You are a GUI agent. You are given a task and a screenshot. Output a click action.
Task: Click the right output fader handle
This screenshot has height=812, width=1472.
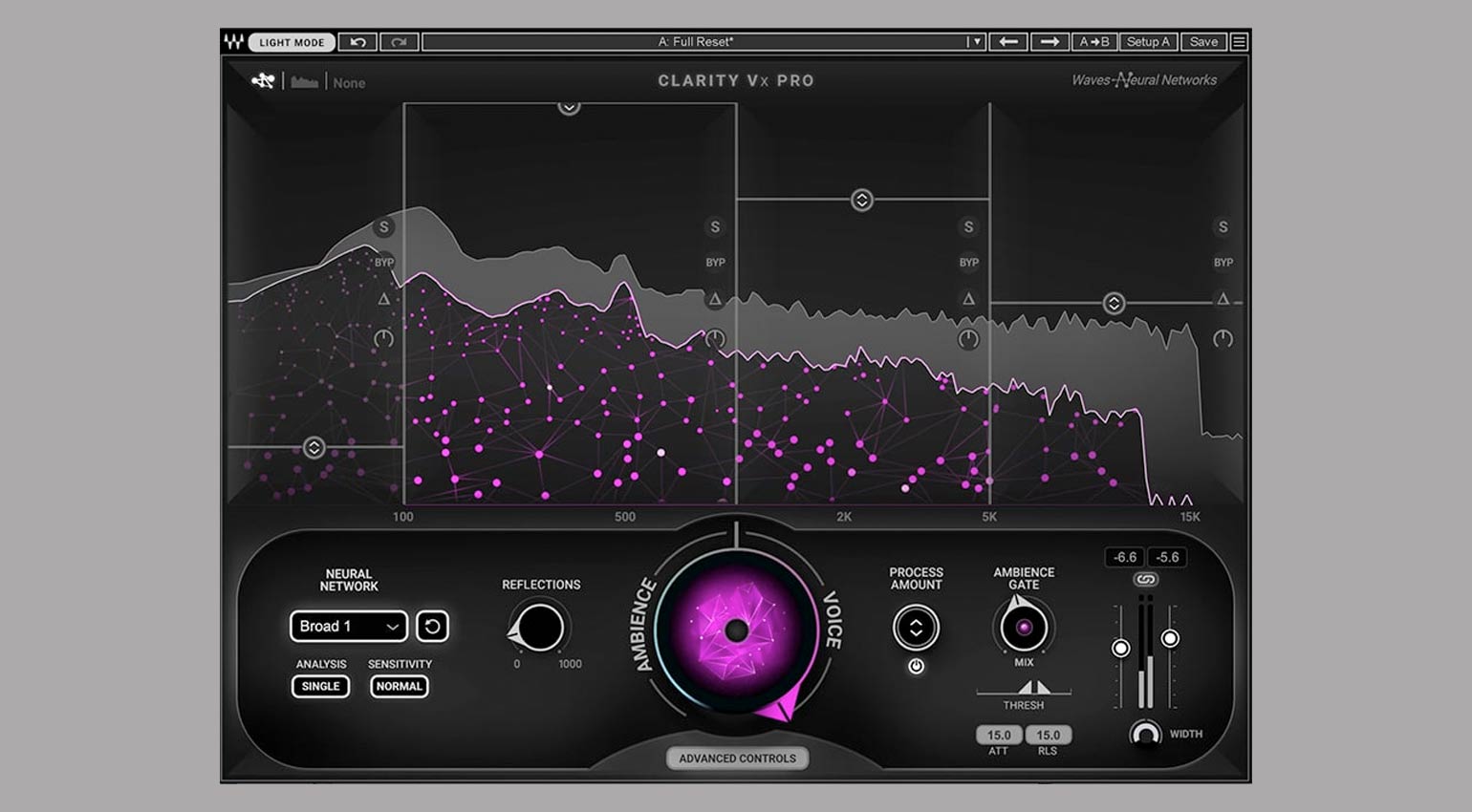[x=1169, y=638]
